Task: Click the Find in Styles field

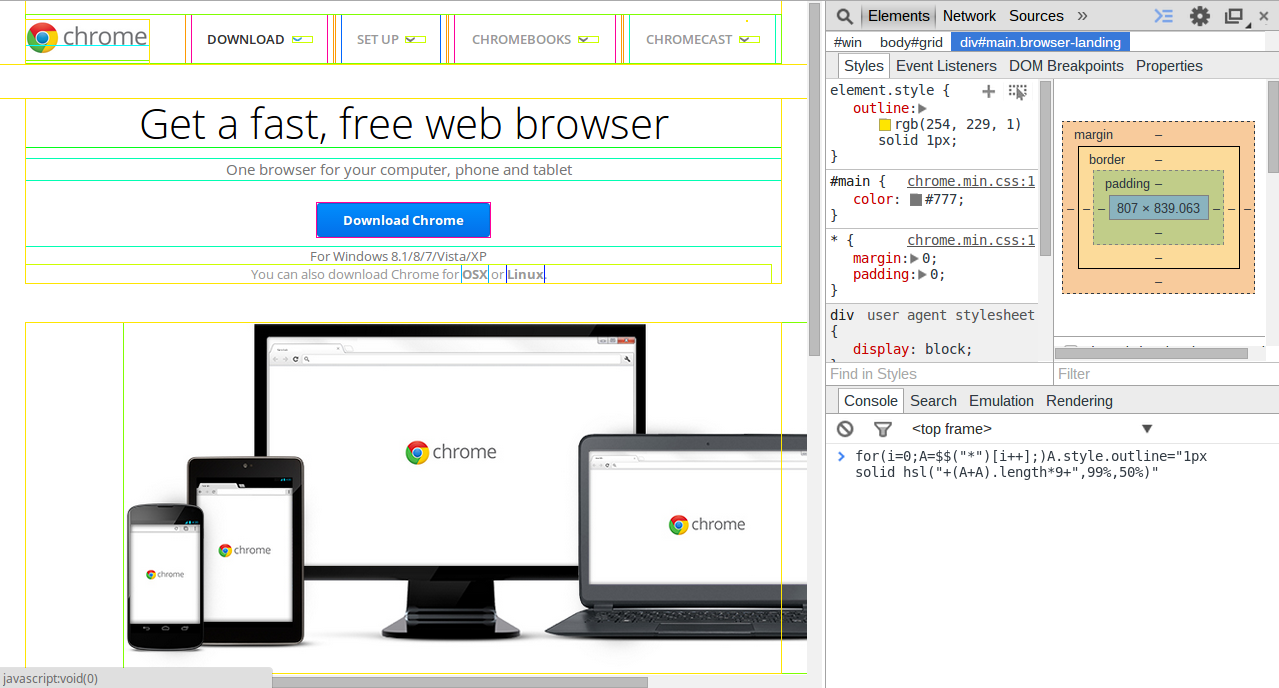Action: [x=939, y=374]
